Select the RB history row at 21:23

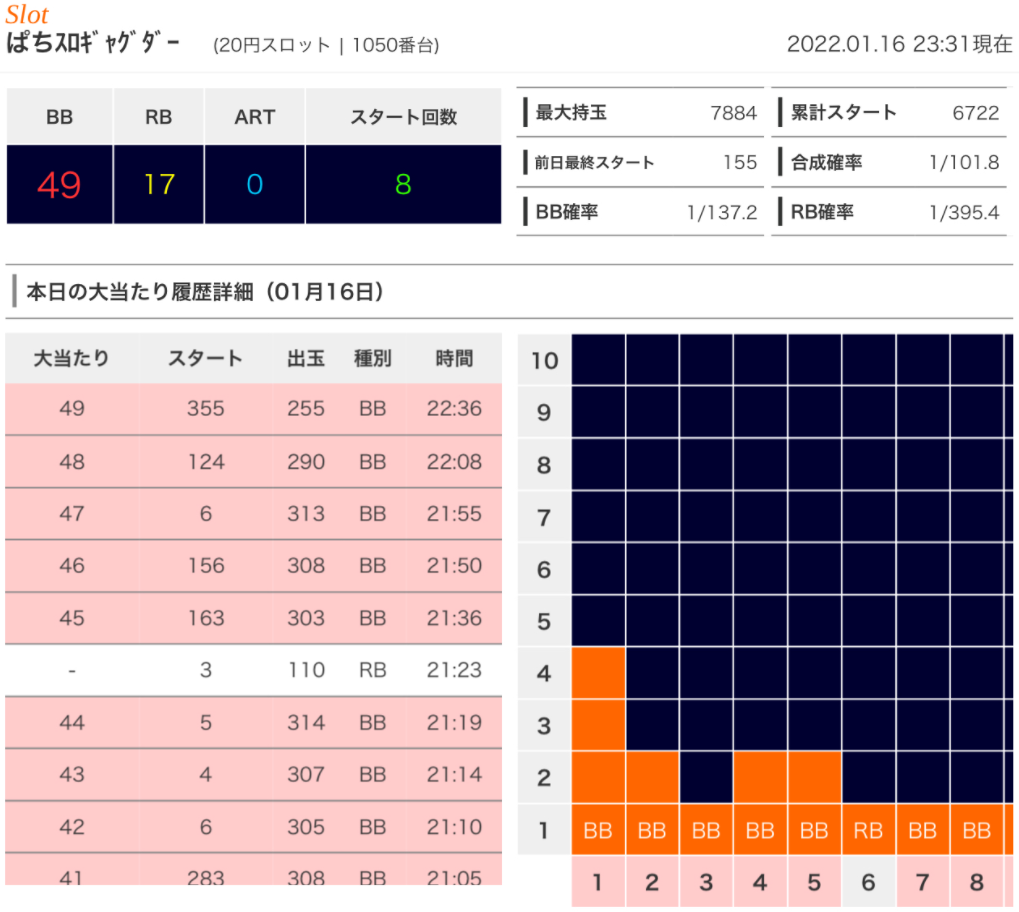coord(253,670)
